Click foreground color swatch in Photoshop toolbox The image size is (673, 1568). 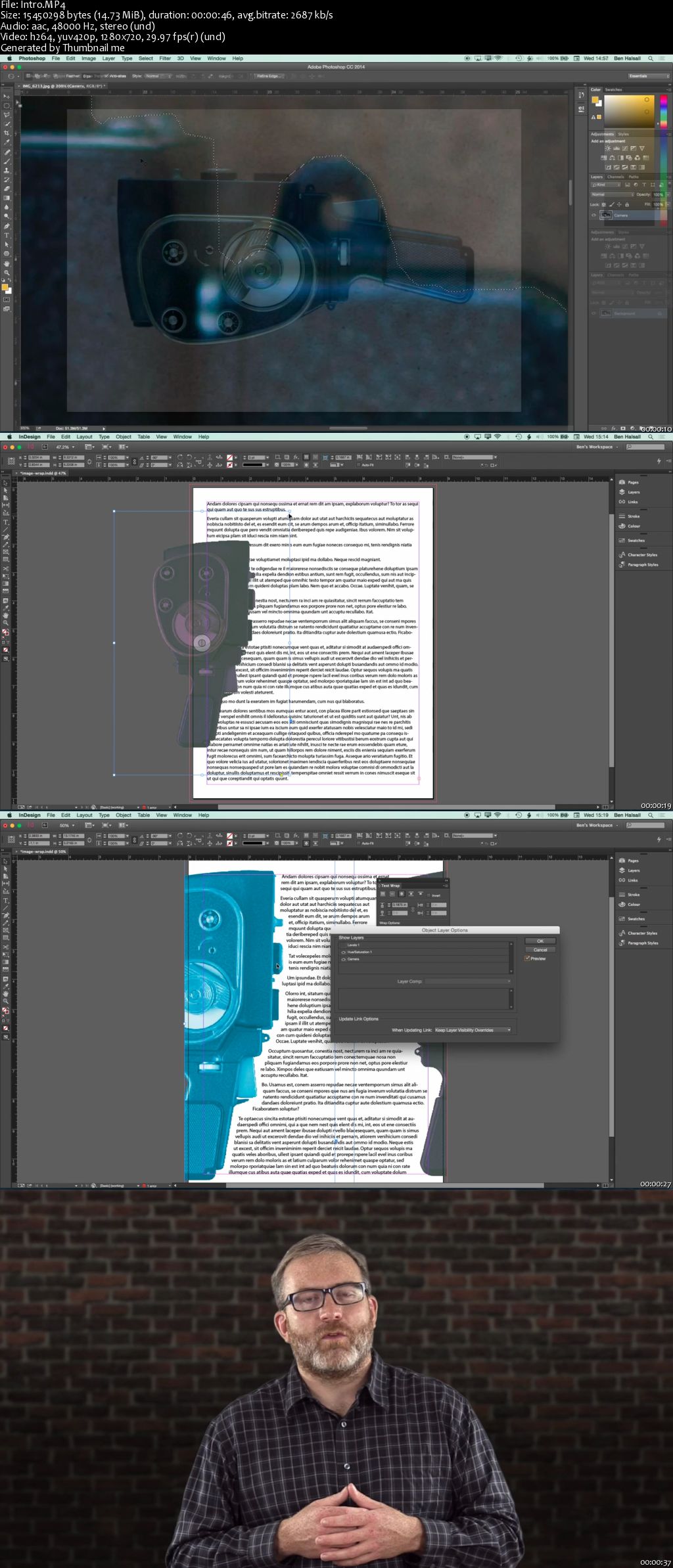click(x=5, y=287)
